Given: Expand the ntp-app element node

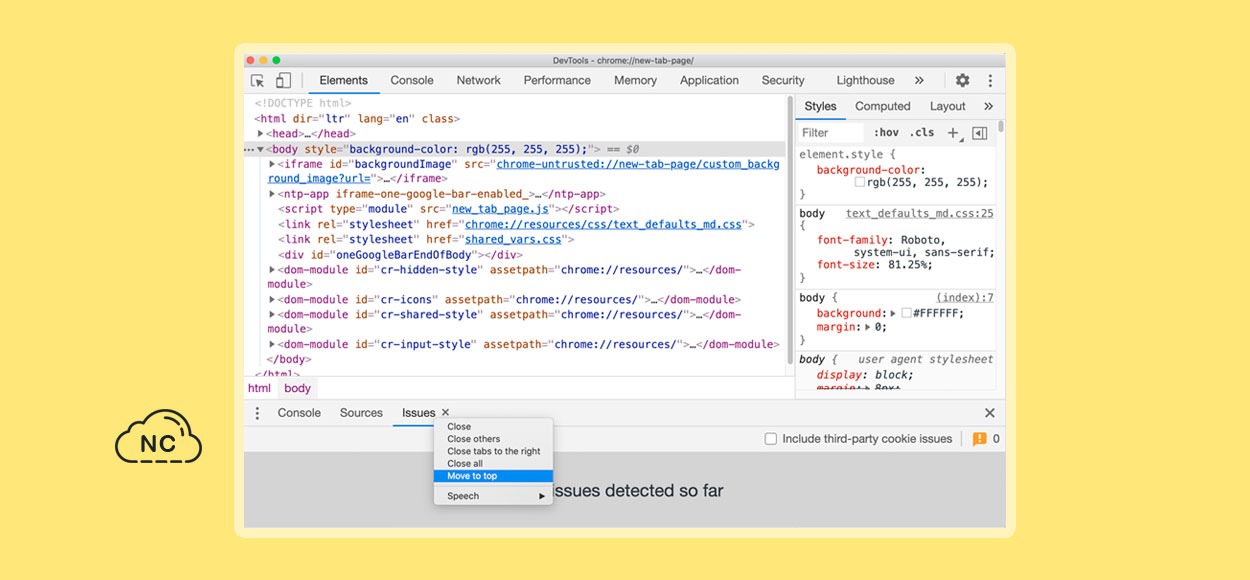Looking at the screenshot, I should coord(273,194).
